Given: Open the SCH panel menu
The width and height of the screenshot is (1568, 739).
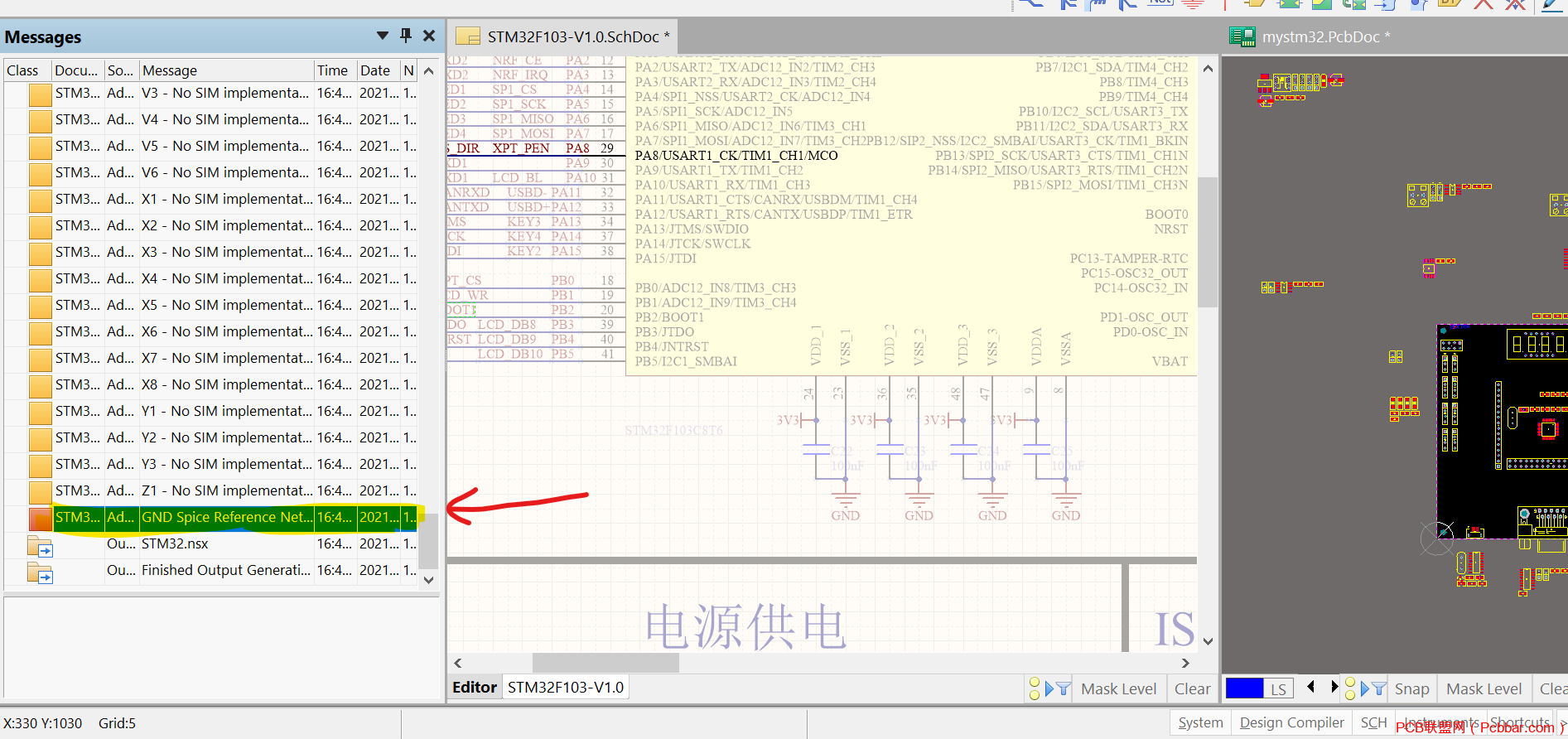Looking at the screenshot, I should pyautogui.click(x=1373, y=722).
